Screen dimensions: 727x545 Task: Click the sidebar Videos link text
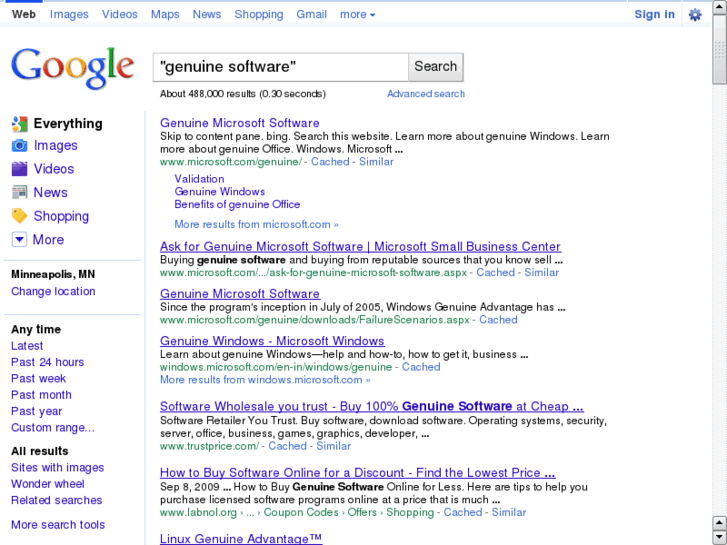[x=54, y=169]
